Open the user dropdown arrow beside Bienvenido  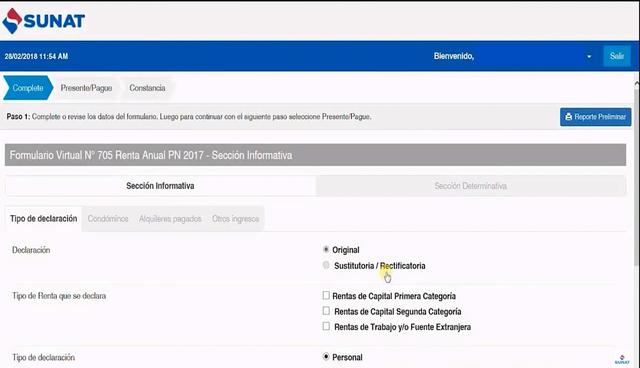pos(589,56)
